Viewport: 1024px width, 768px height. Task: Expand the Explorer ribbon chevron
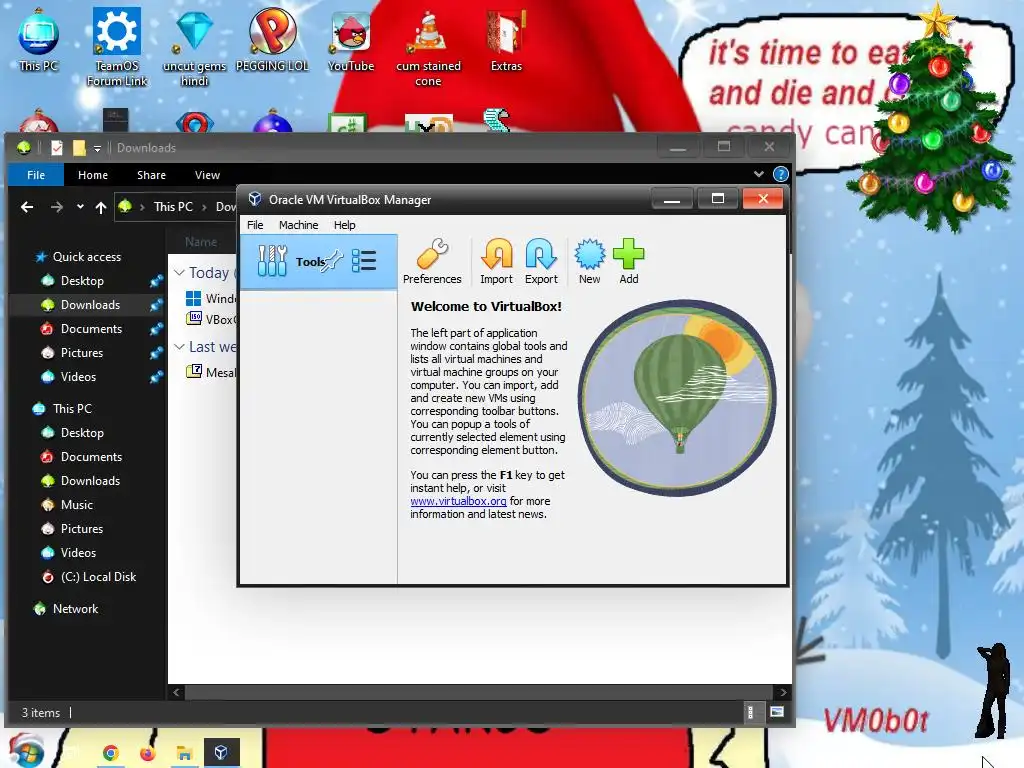(758, 174)
